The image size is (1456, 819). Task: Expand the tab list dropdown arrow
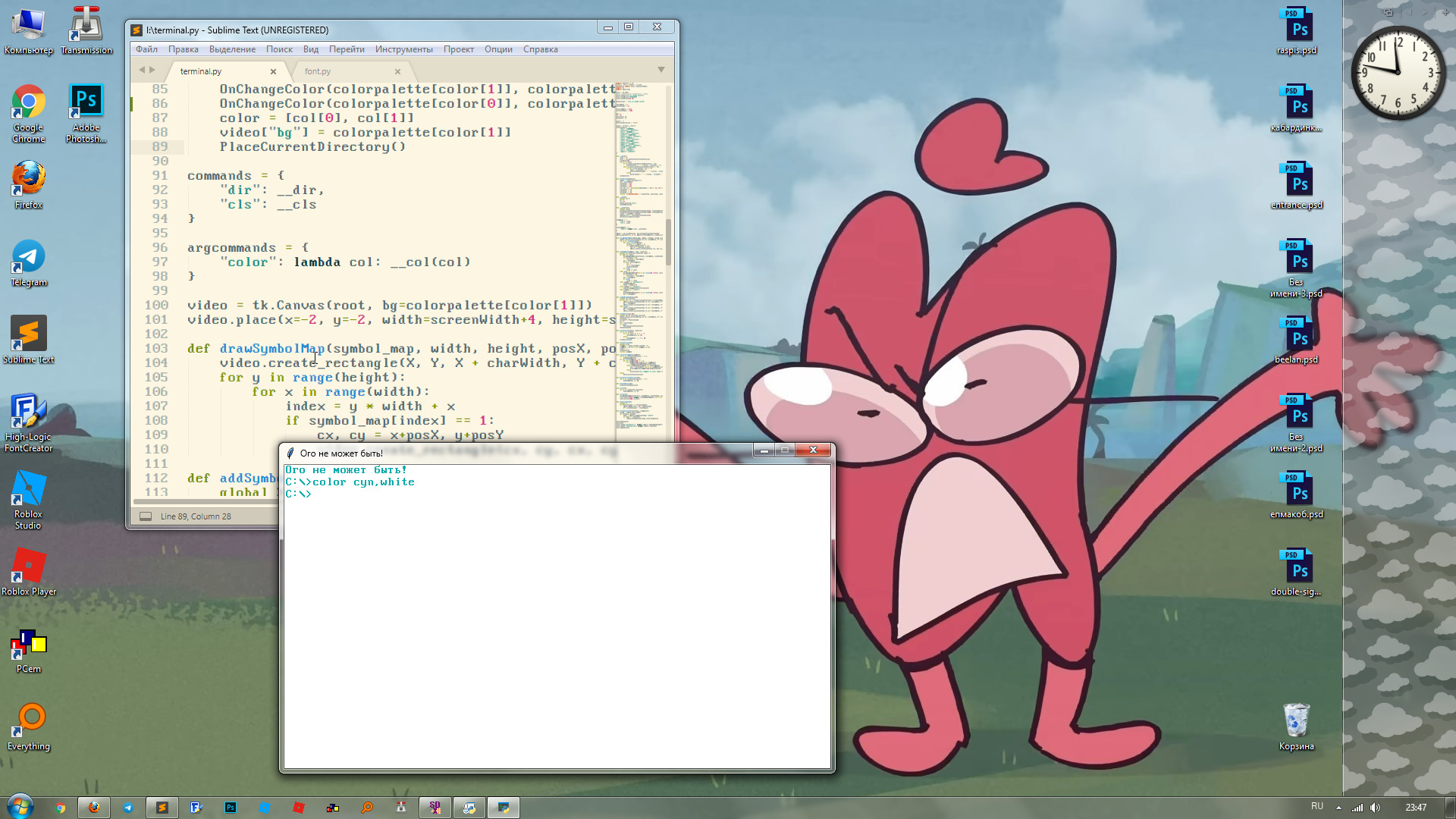[x=661, y=70]
